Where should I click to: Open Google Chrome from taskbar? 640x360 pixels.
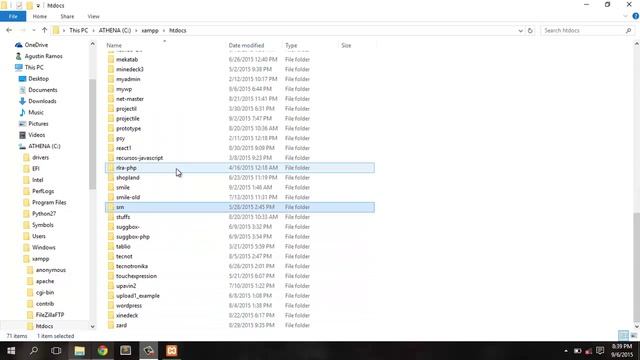tap(102, 351)
